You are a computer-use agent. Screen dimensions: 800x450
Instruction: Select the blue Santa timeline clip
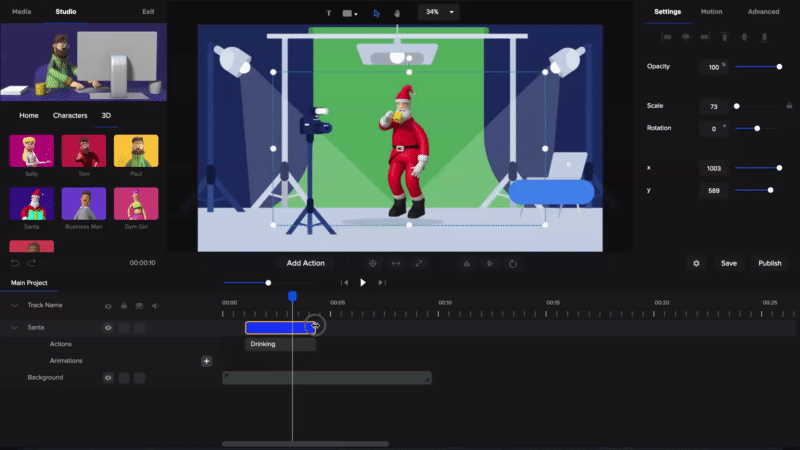(280, 328)
